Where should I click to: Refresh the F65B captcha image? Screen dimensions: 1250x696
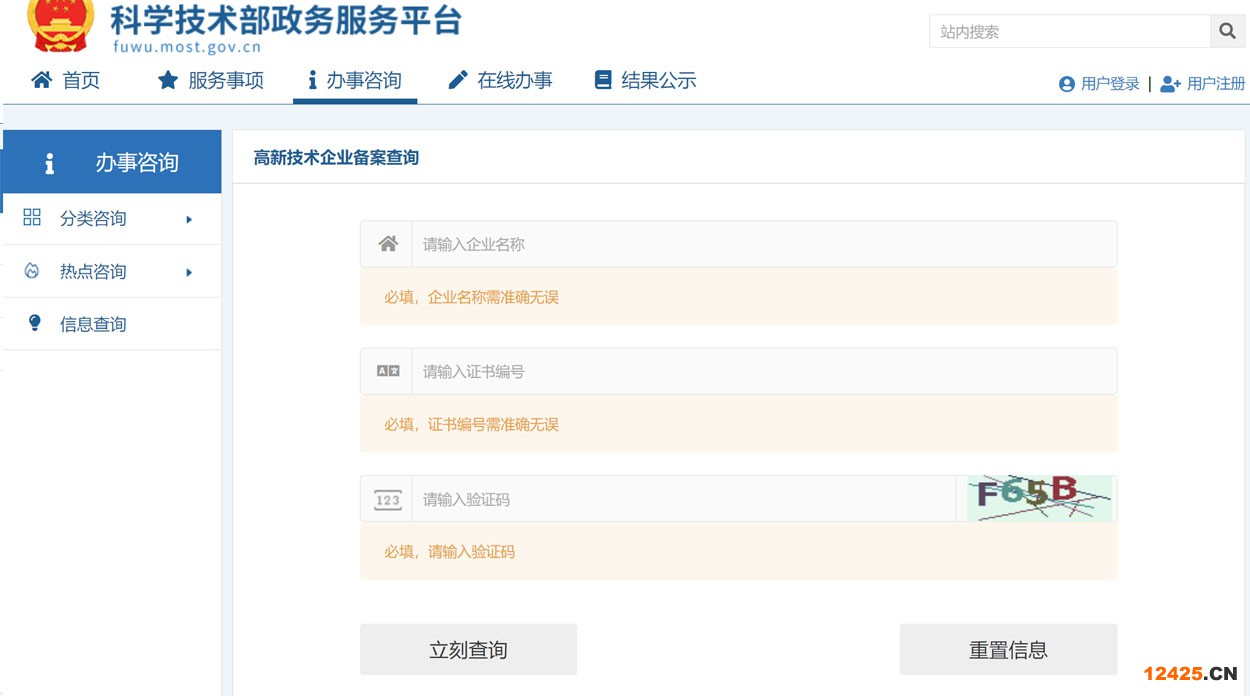tap(1039, 498)
